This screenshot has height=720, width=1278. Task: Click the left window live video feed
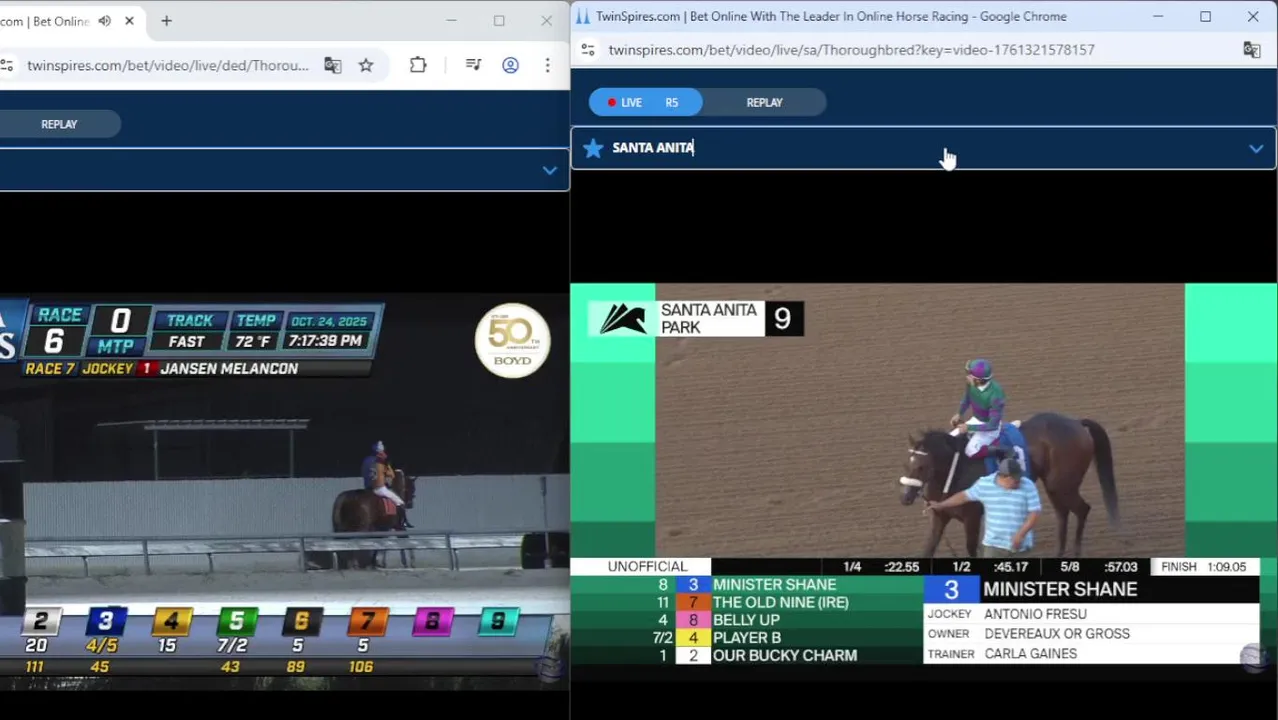click(285, 491)
